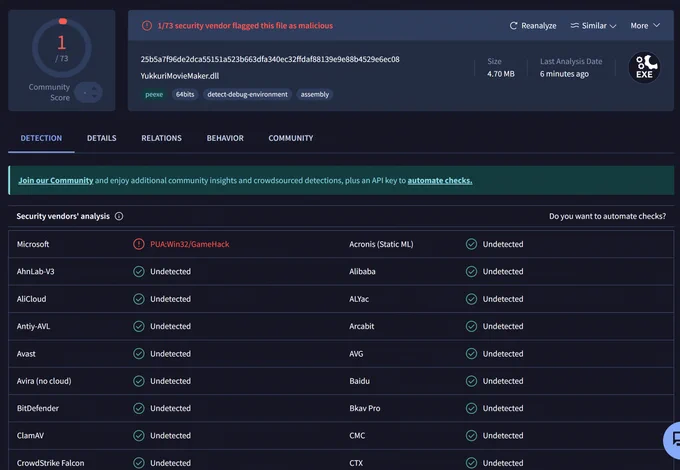Click the green check icon for Antiy-AVL
This screenshot has height=470, width=680.
pyautogui.click(x=139, y=326)
